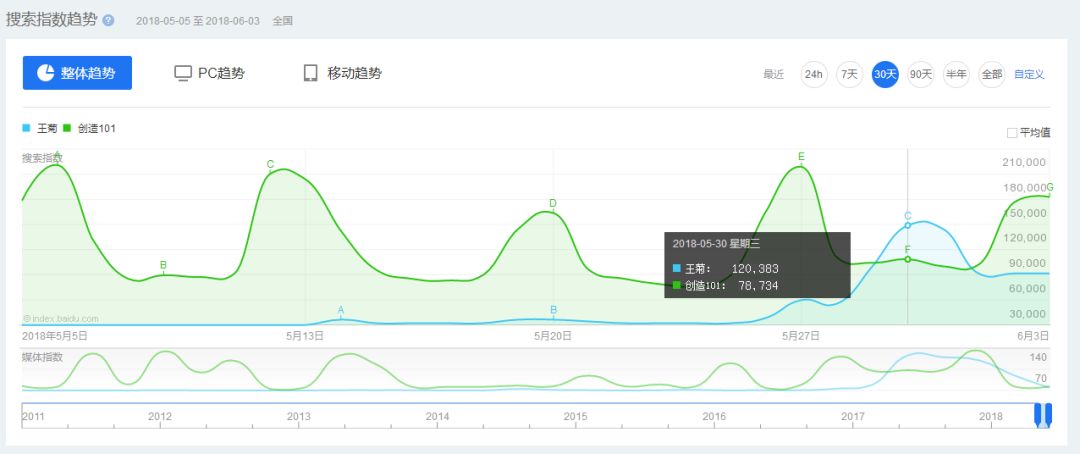Image resolution: width=1080 pixels, height=454 pixels.
Task: Click the monitor icon beside PC趋势
Action: tap(183, 73)
